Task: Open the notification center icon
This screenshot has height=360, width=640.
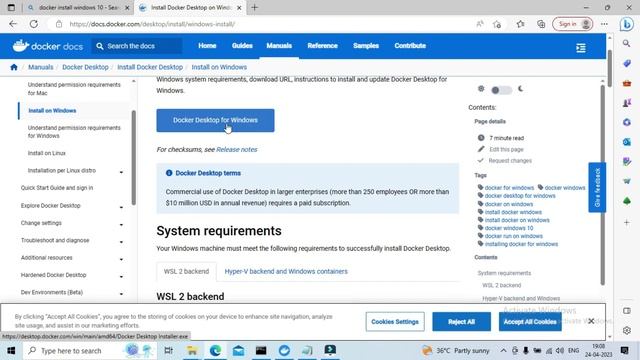Action: (x=624, y=351)
